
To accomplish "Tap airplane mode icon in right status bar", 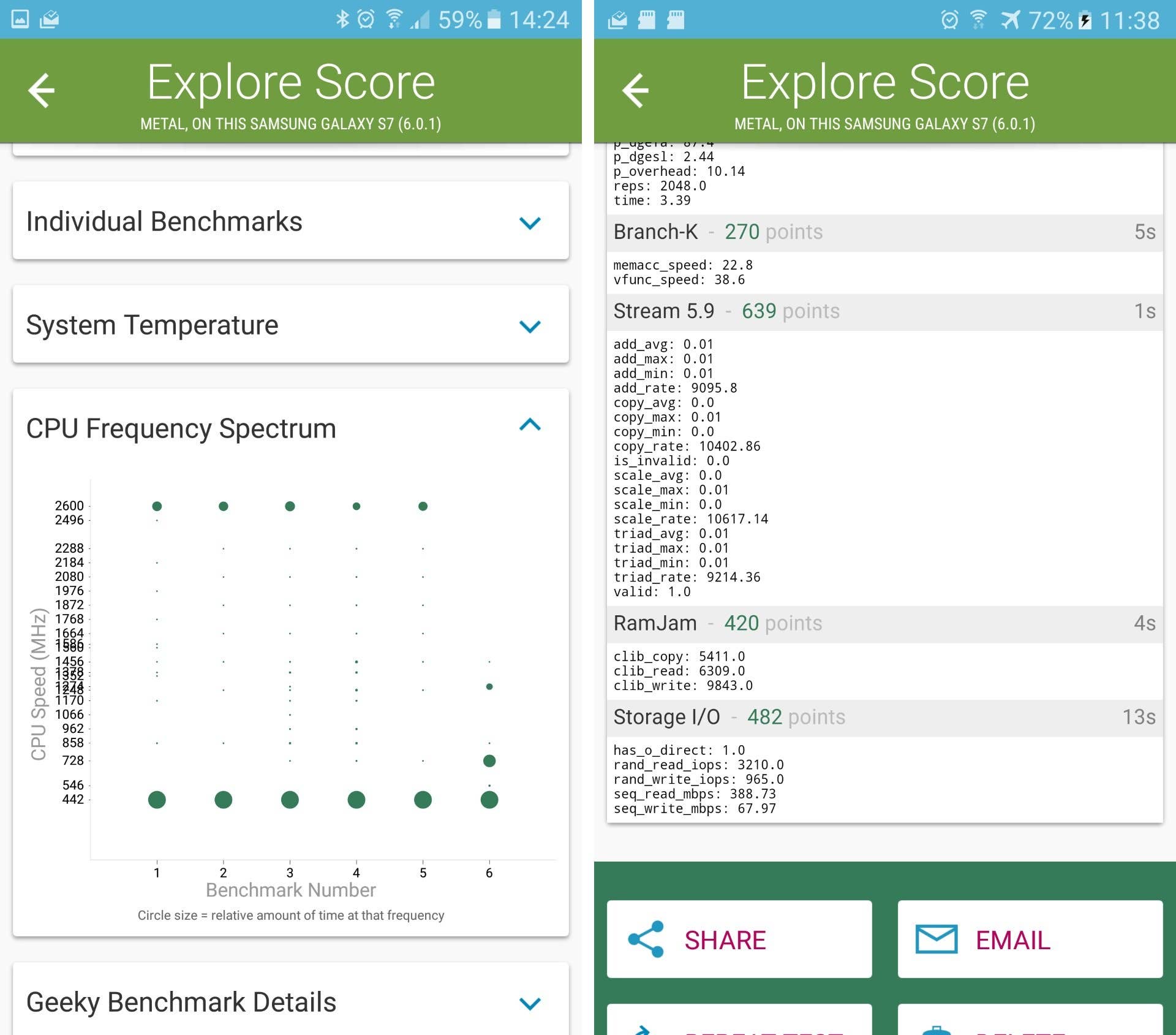I will 1010,20.
